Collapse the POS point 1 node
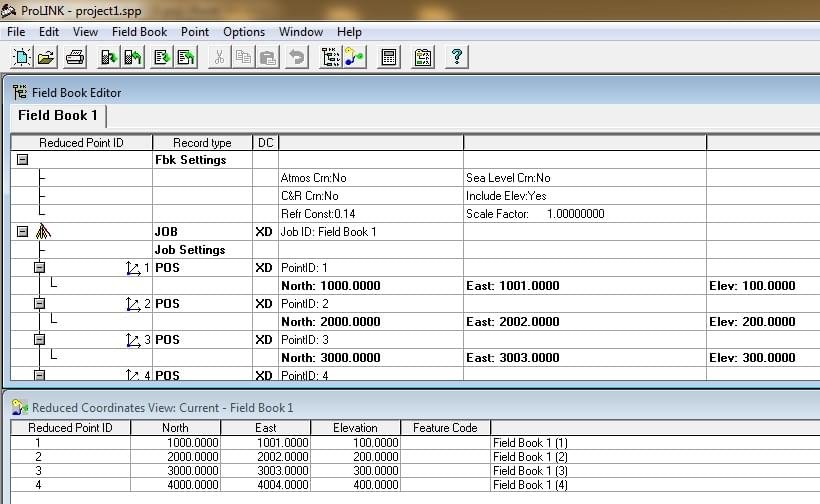 [x=39, y=268]
